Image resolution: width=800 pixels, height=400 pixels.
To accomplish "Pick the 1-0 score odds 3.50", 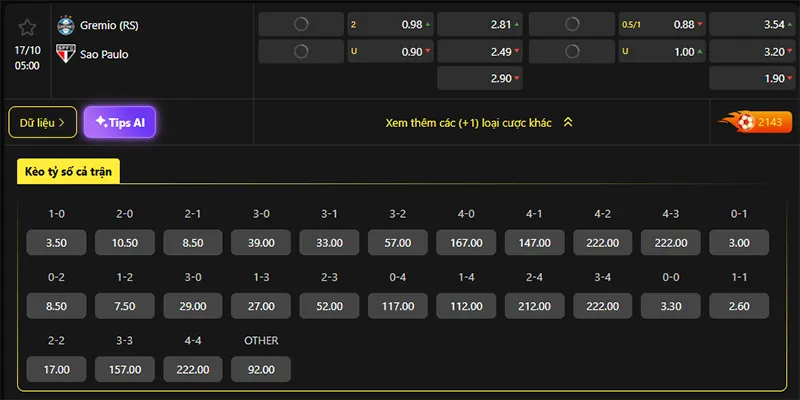I will (59, 242).
